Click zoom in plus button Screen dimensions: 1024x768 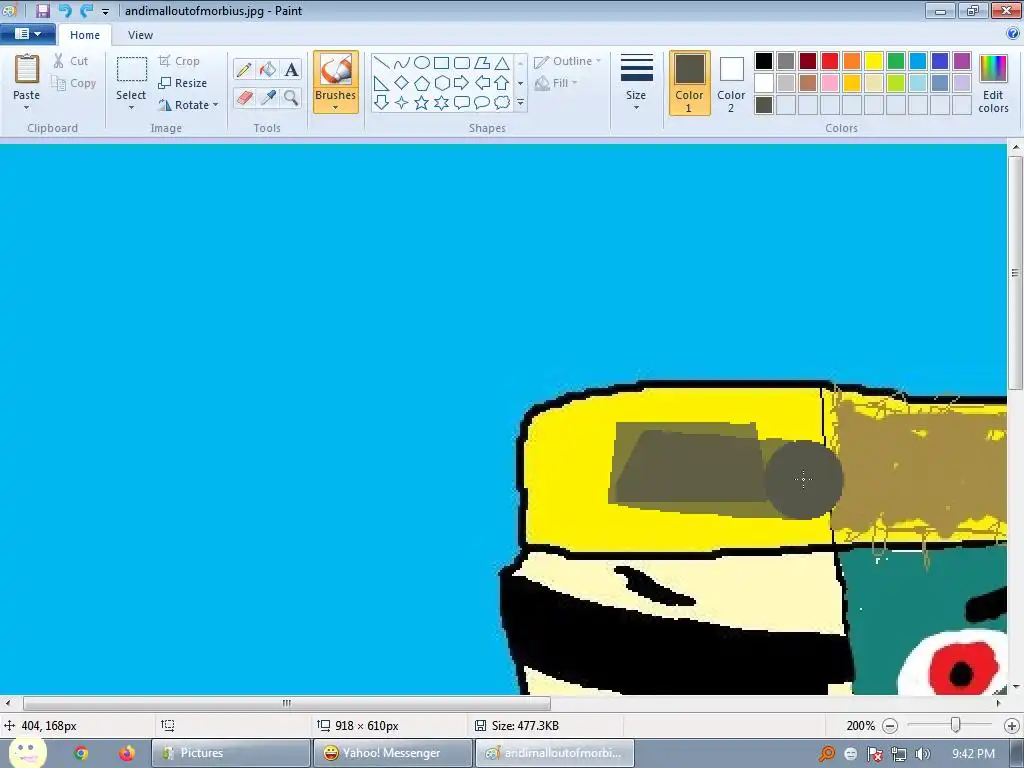(1011, 726)
